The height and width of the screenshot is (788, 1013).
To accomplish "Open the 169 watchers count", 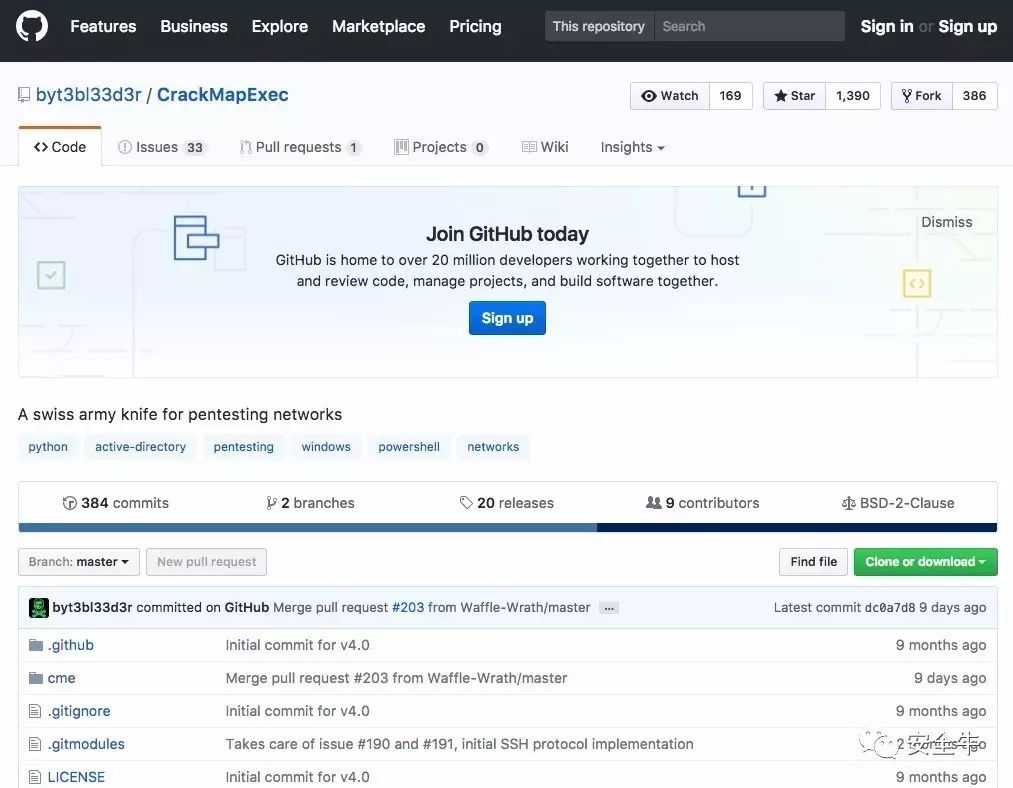I will 731,96.
